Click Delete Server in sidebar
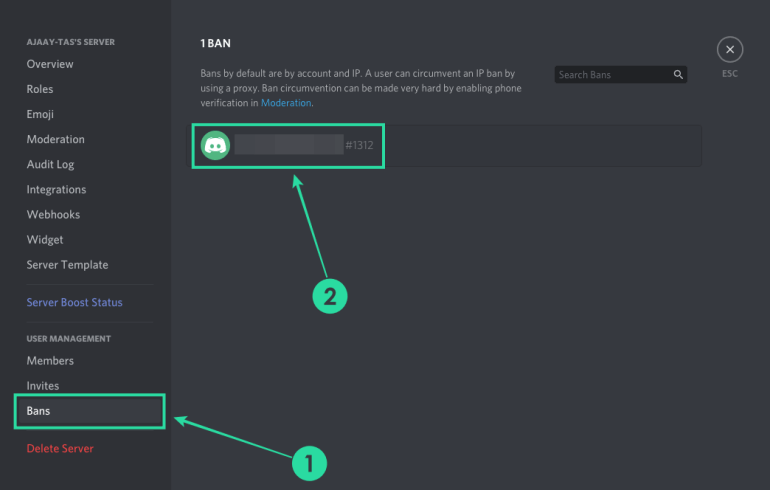Image resolution: width=770 pixels, height=490 pixels. tap(60, 449)
